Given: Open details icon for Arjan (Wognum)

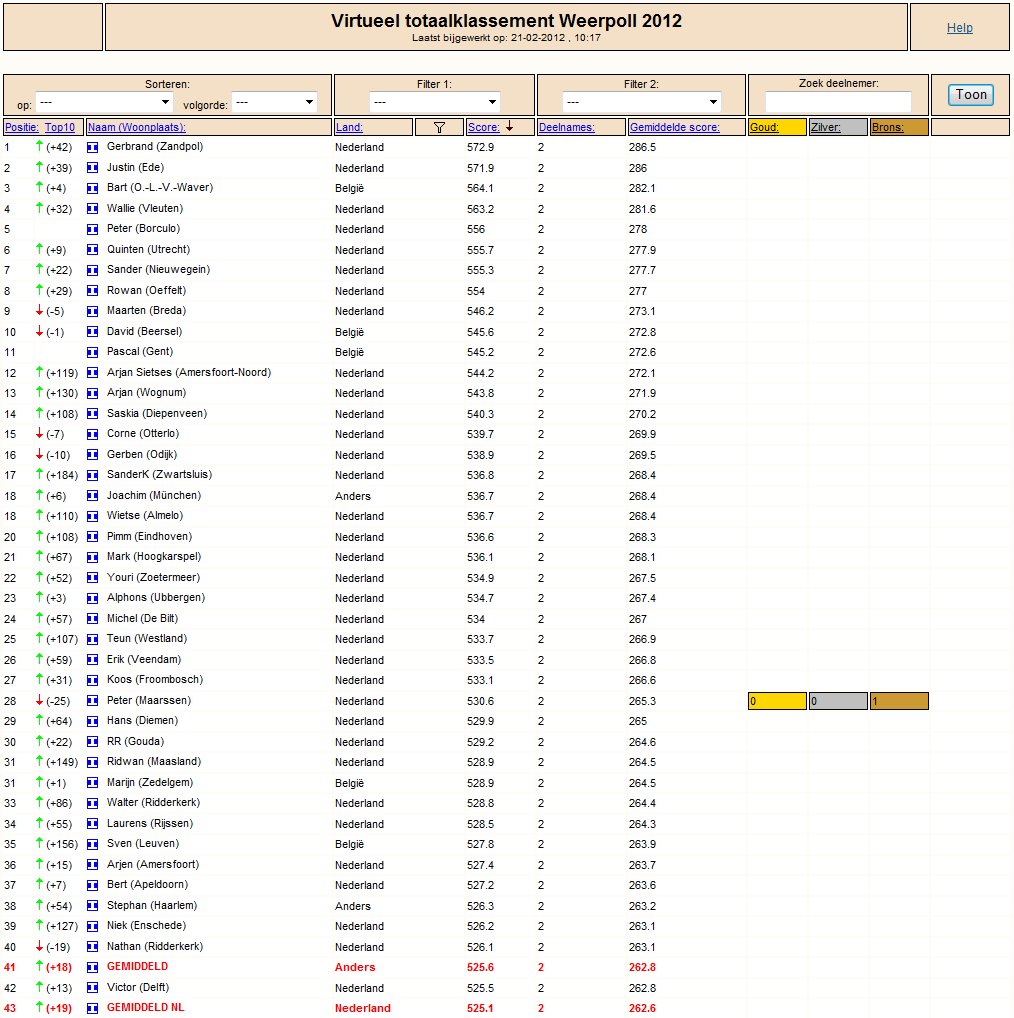Looking at the screenshot, I should pos(93,393).
